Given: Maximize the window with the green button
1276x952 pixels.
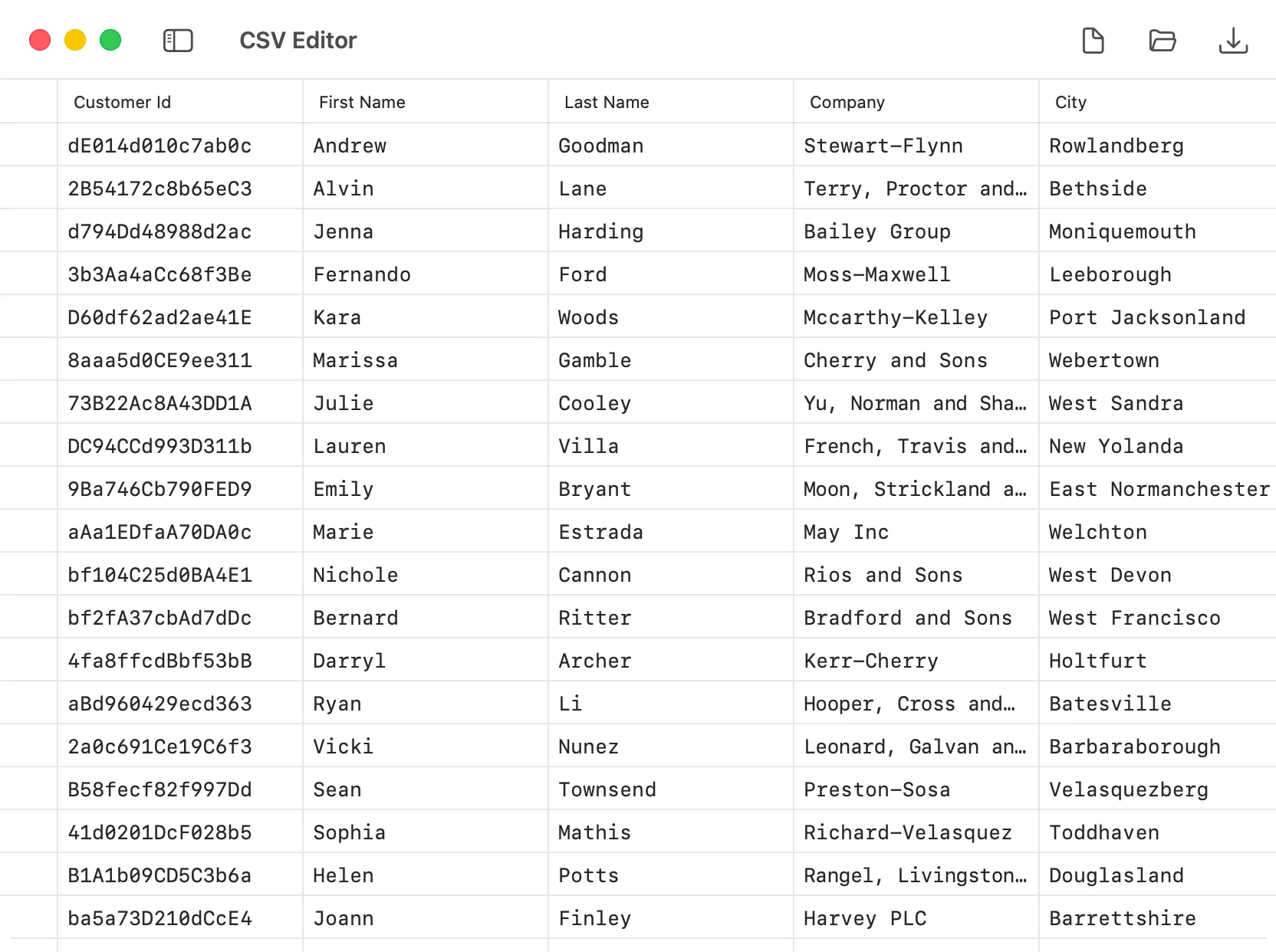Looking at the screenshot, I should tap(110, 41).
